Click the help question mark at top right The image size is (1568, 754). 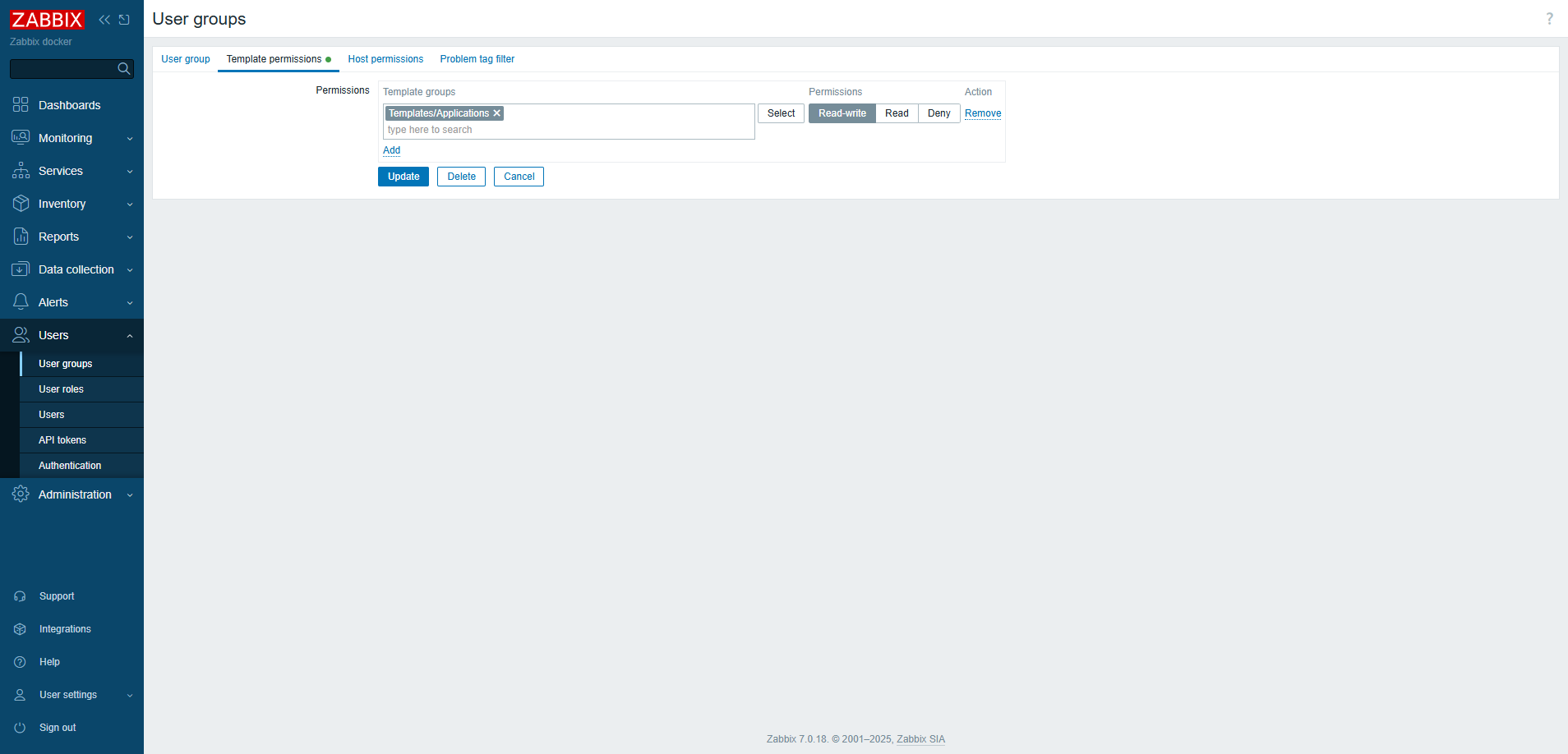point(1549,19)
